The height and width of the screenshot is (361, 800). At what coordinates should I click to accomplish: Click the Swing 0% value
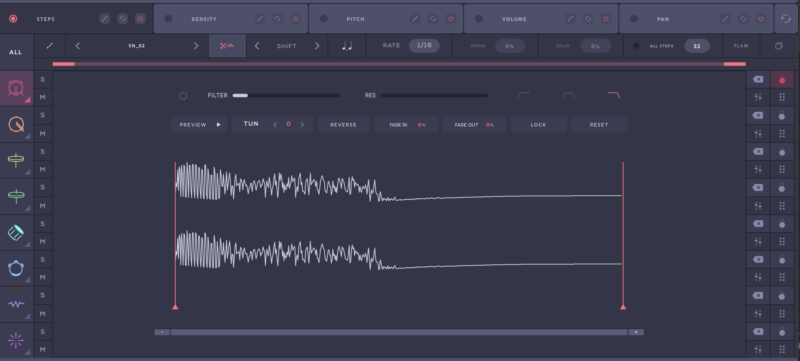[510, 46]
